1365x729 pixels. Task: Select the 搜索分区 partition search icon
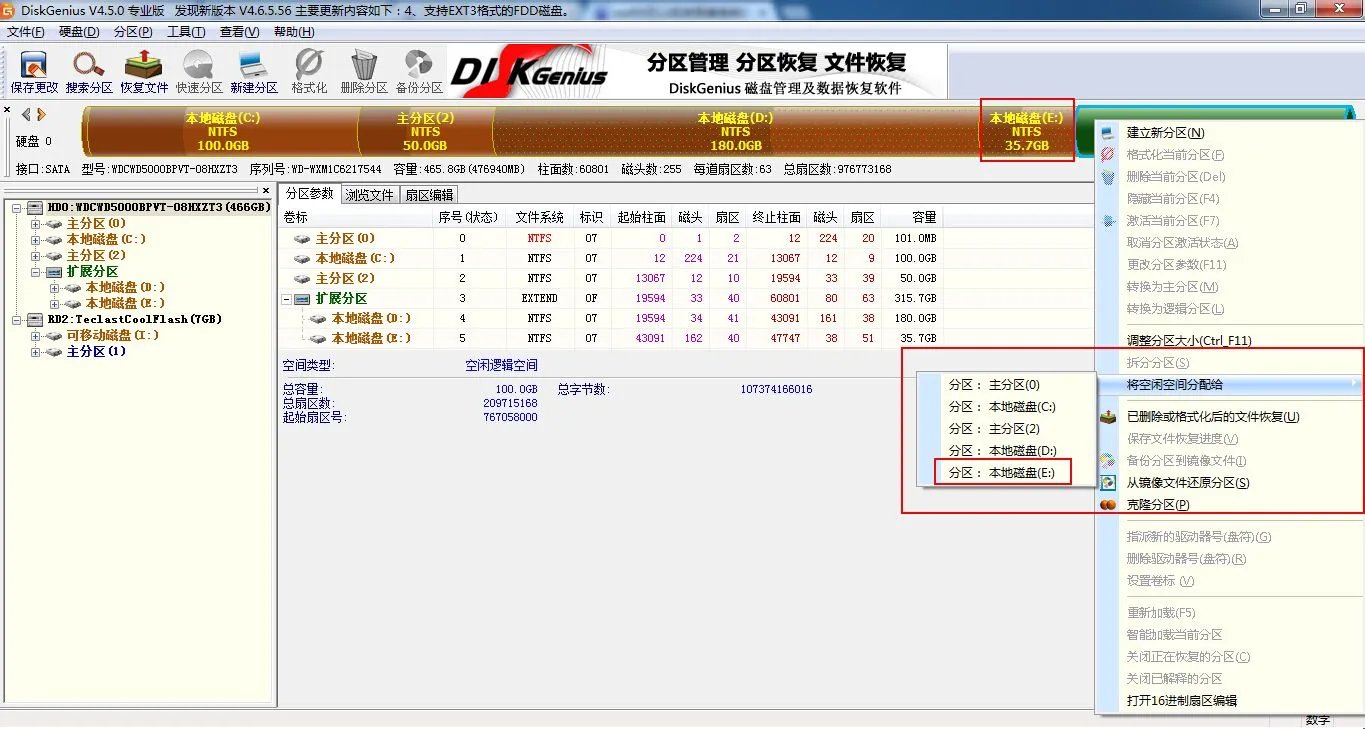88,70
